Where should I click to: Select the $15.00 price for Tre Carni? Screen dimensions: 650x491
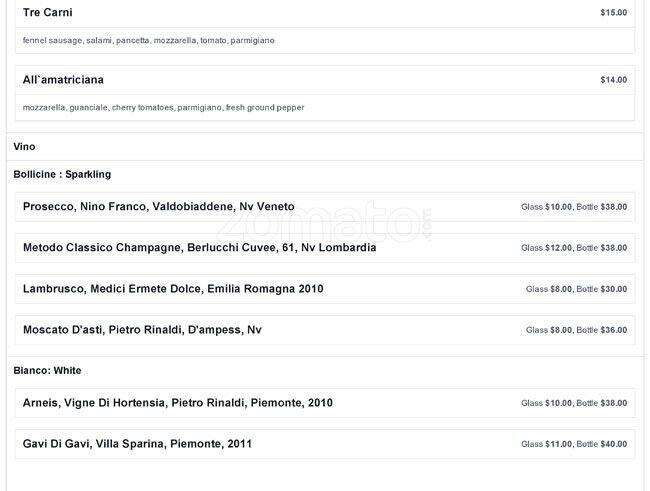click(x=613, y=13)
